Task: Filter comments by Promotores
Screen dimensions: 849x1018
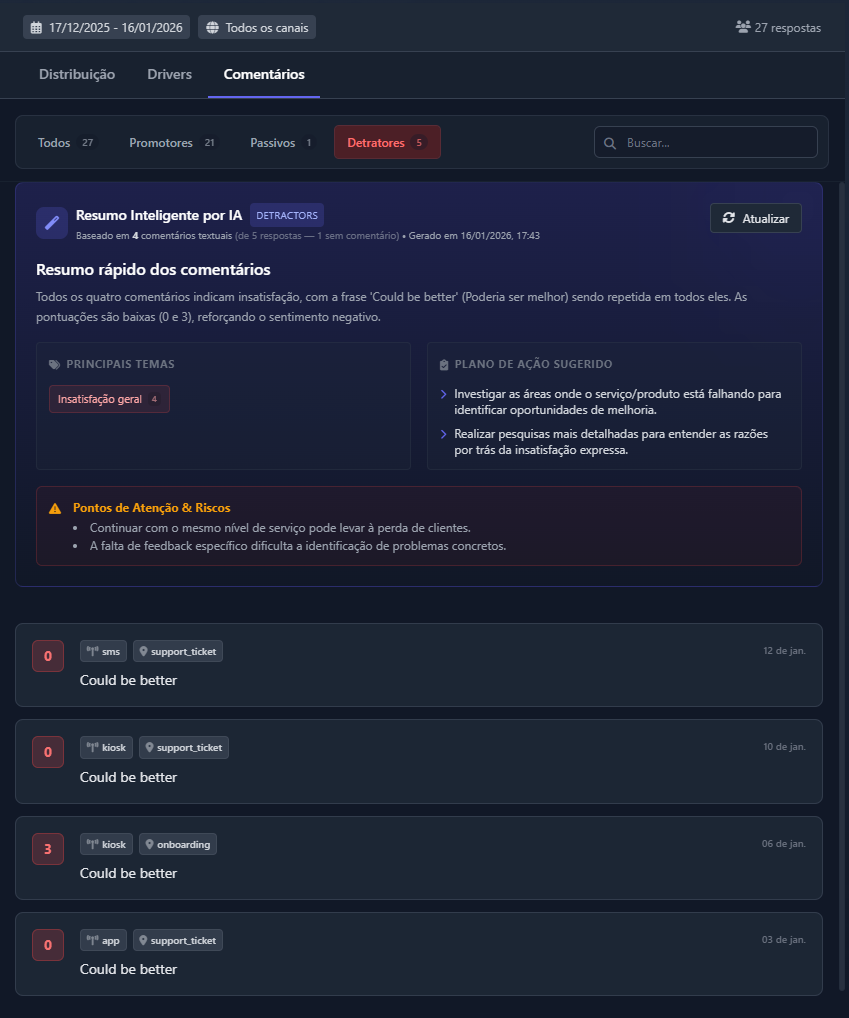Action: pos(161,142)
